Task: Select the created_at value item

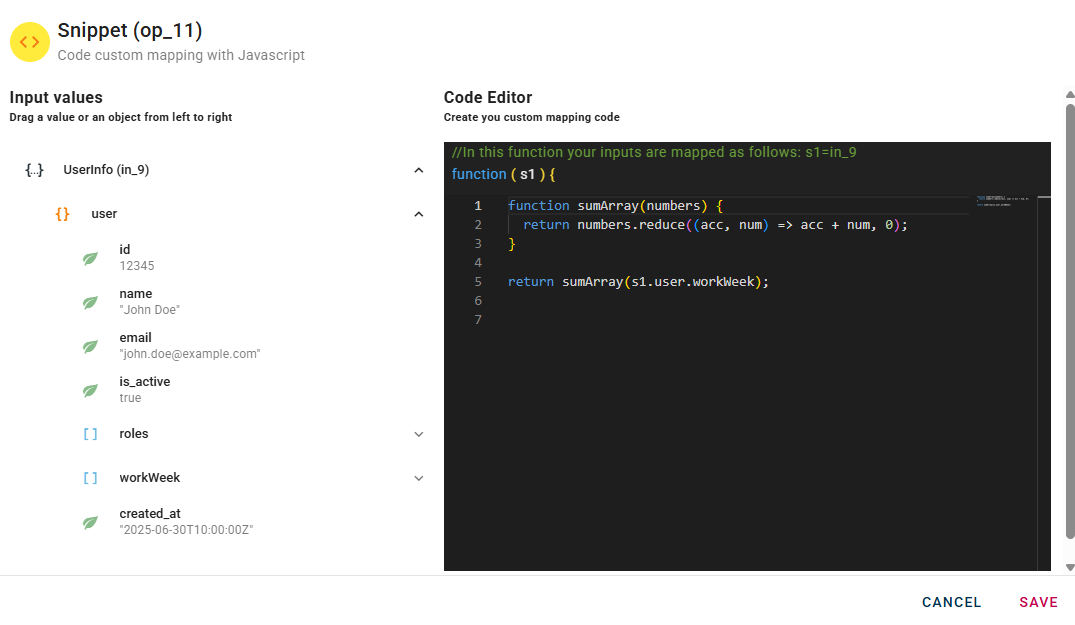Action: pos(186,522)
